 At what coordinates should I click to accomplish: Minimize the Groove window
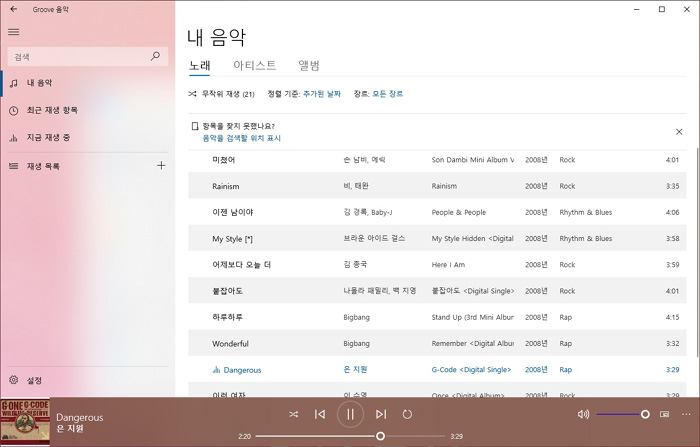(637, 9)
